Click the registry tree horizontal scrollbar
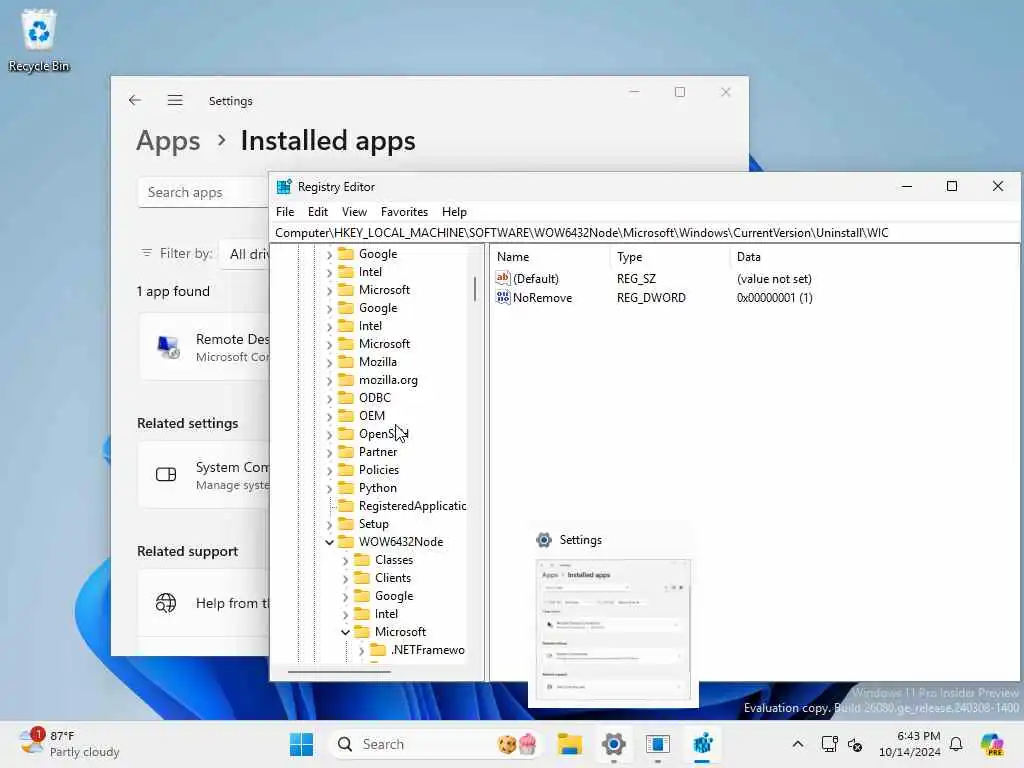Screen dimensions: 1024x768 pos(339,671)
